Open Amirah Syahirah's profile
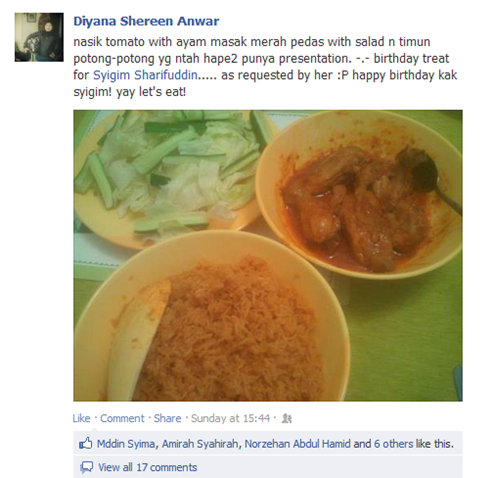 (x=200, y=444)
